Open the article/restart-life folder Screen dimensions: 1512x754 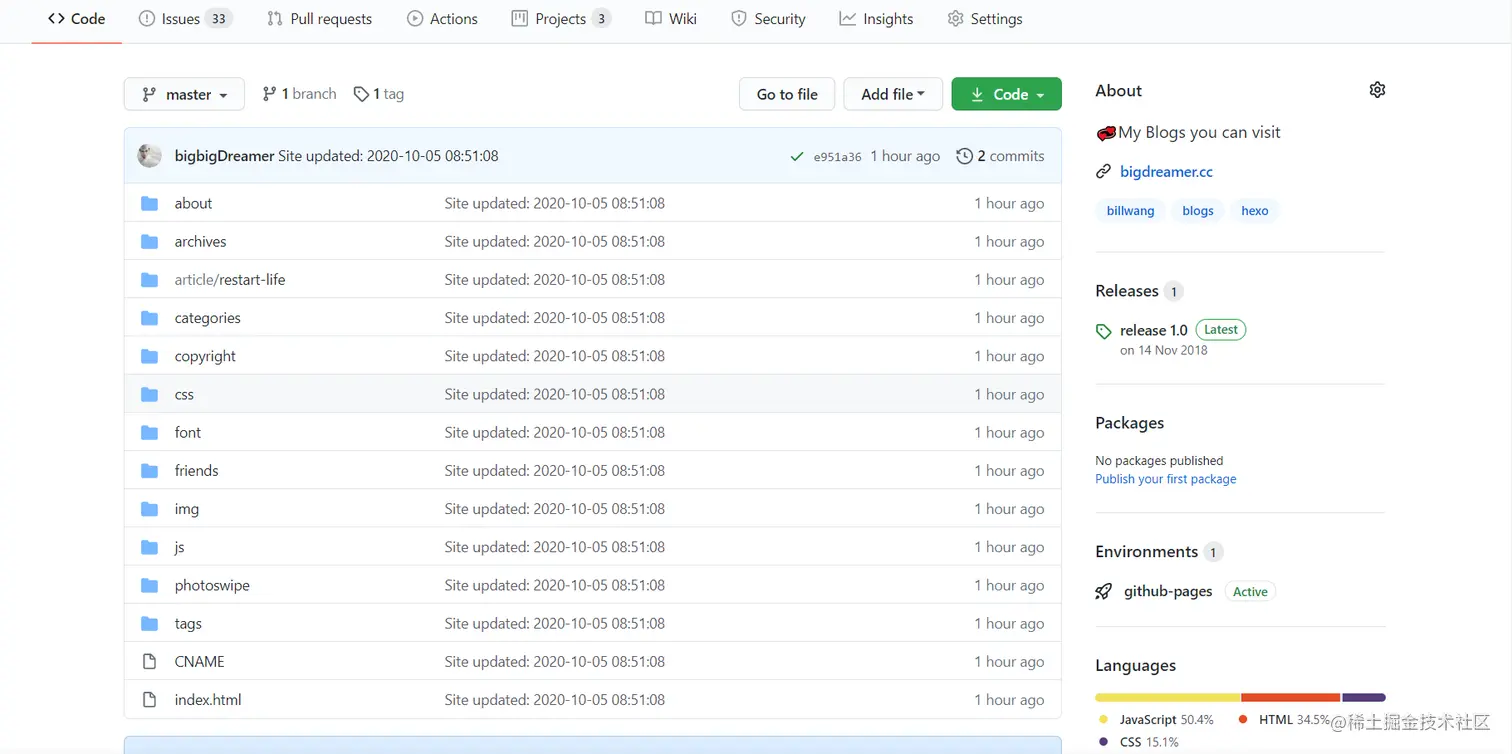tap(230, 280)
